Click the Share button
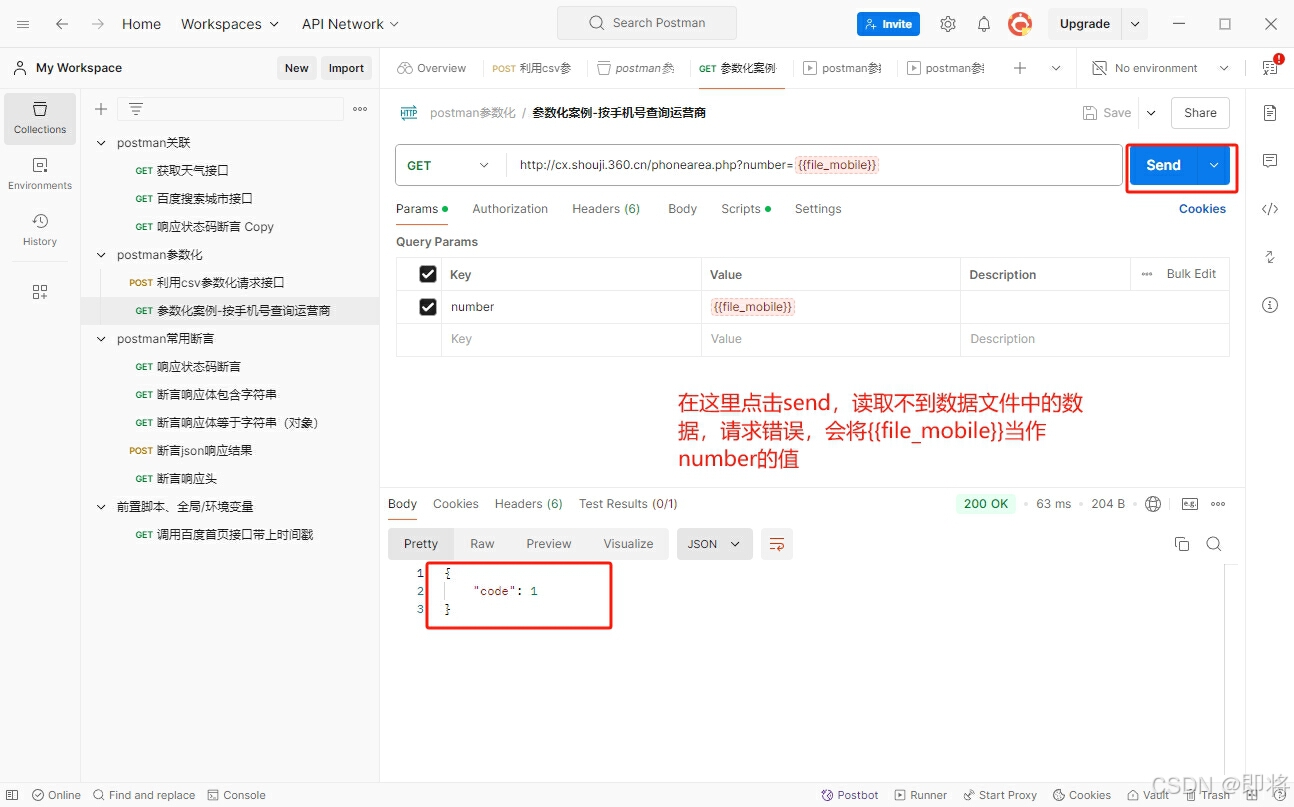1294x807 pixels. point(1200,113)
